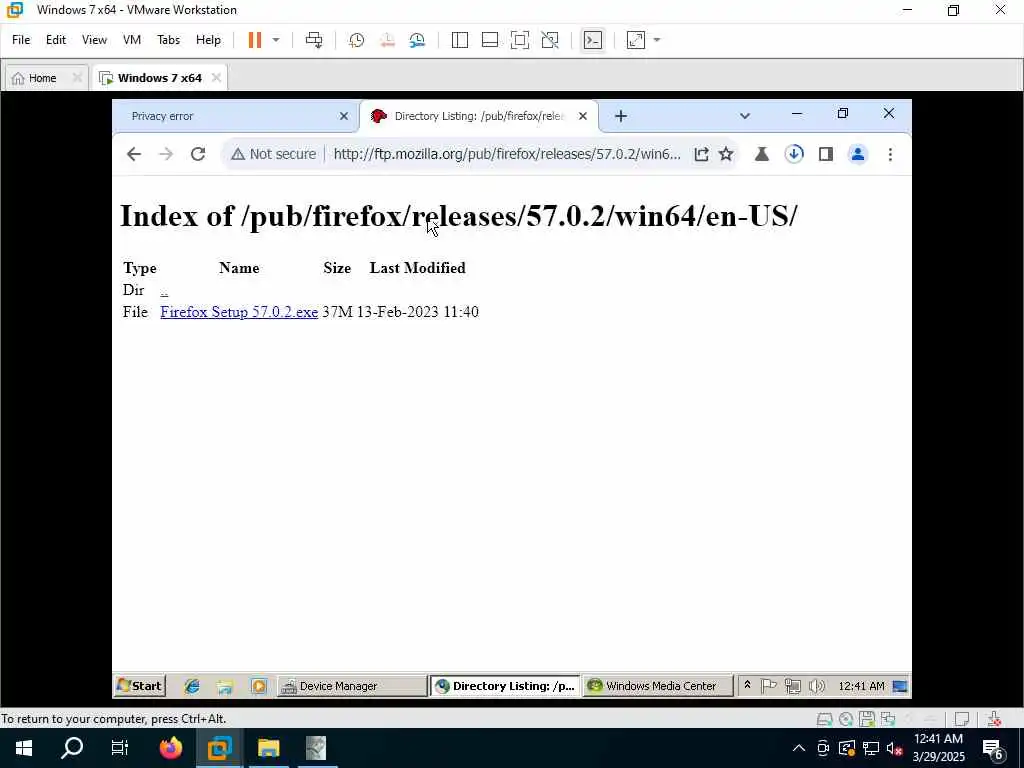Click the stretch guest display icon
The height and width of the screenshot is (768, 1024).
point(635,40)
